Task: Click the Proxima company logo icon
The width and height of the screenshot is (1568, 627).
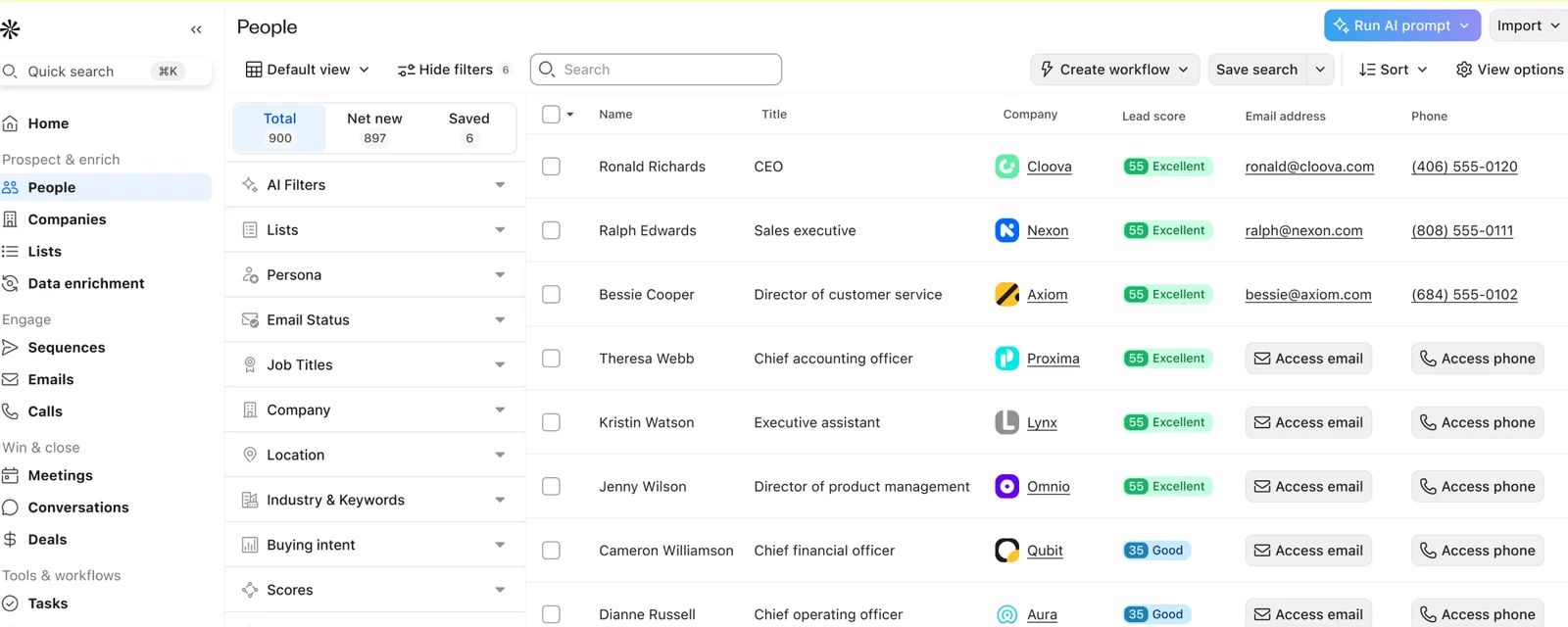Action: click(1006, 359)
